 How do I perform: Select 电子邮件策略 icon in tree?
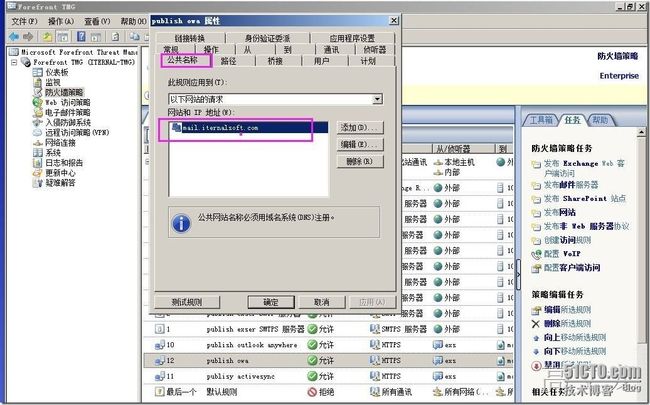[x=37, y=112]
